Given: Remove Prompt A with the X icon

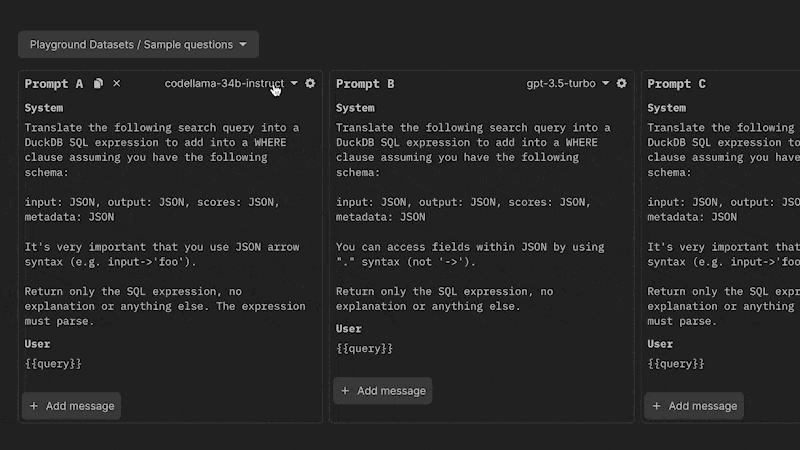Looking at the screenshot, I should 116,84.
